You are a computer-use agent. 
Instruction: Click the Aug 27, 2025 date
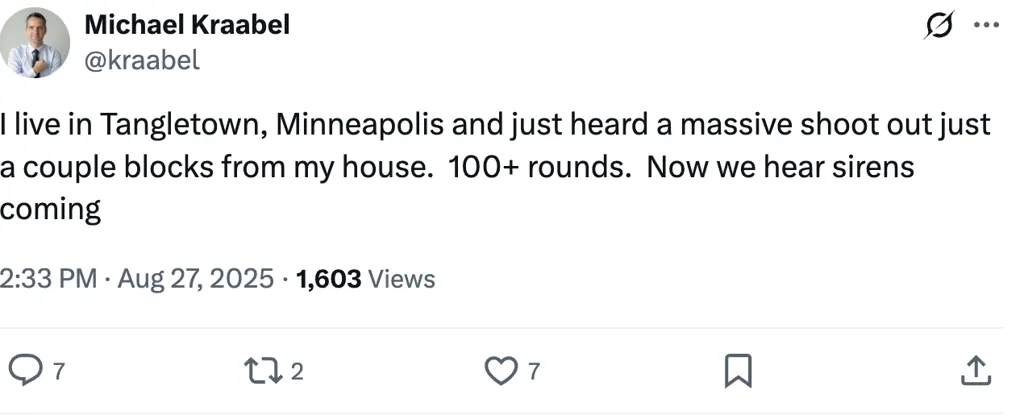(195, 279)
